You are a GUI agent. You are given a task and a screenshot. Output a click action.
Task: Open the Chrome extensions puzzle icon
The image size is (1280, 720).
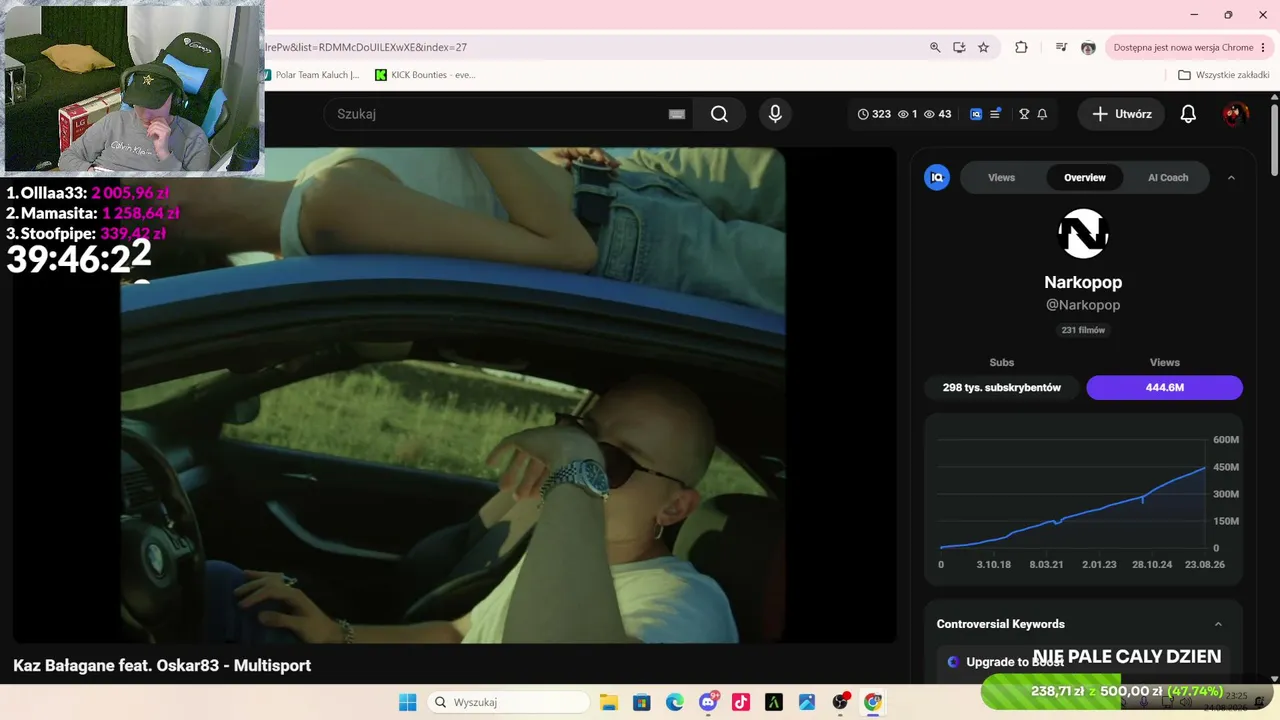[x=1021, y=47]
